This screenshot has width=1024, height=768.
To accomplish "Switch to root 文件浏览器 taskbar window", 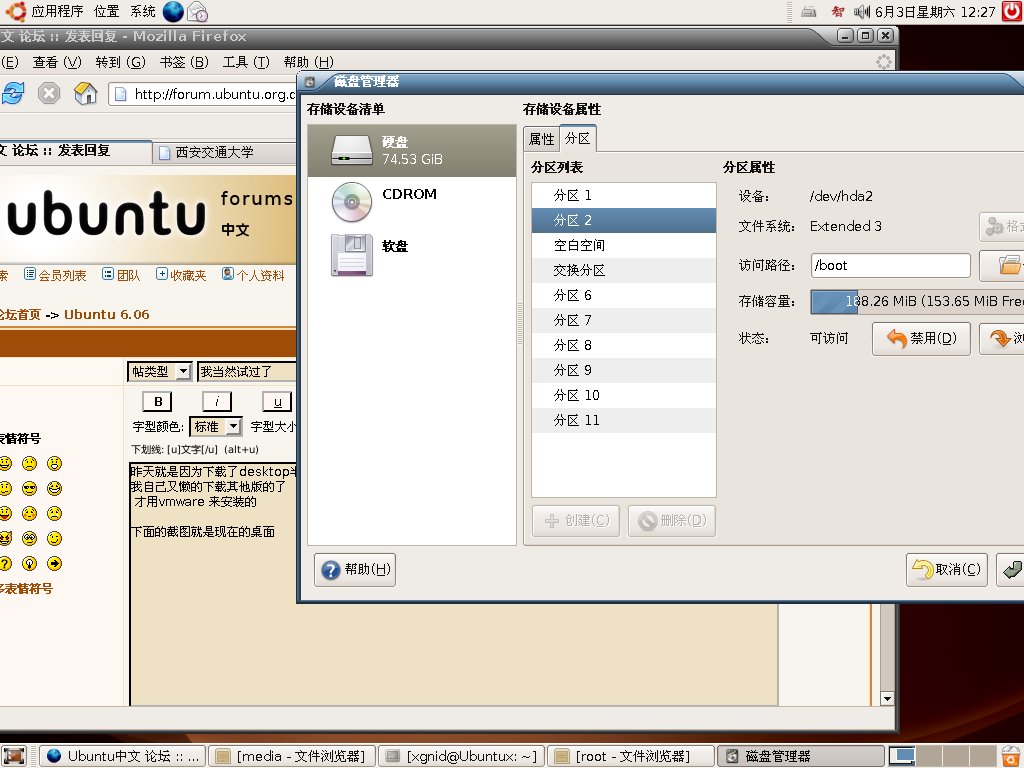I will 631,756.
